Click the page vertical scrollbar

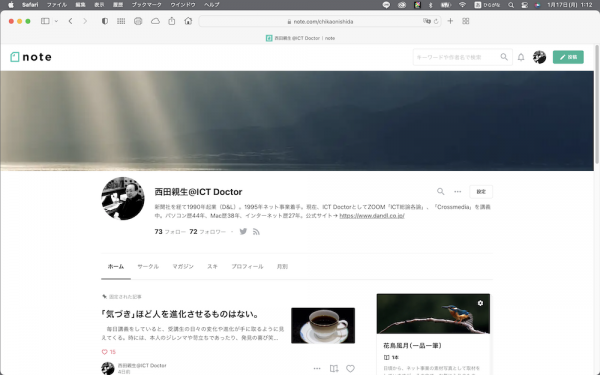tap(597, 105)
